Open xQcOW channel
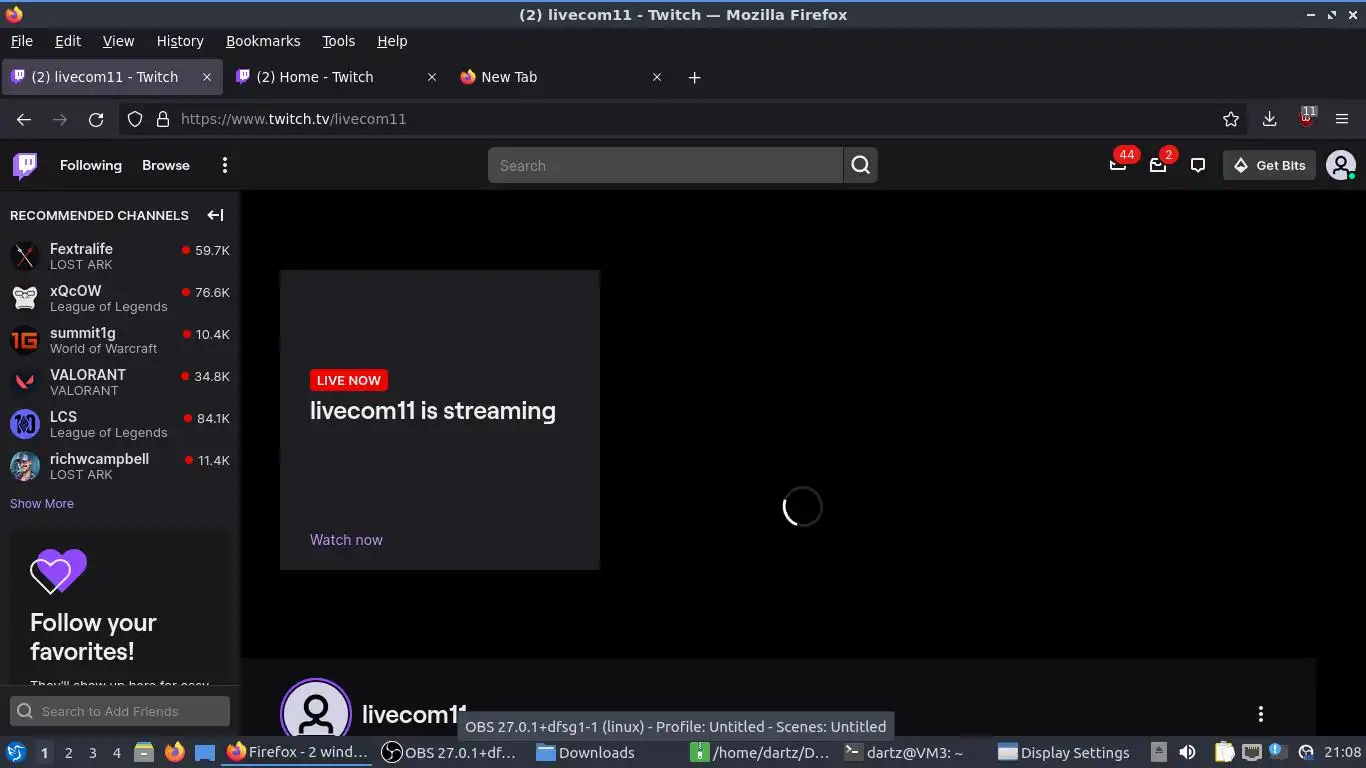The width and height of the screenshot is (1366, 768). (120, 298)
